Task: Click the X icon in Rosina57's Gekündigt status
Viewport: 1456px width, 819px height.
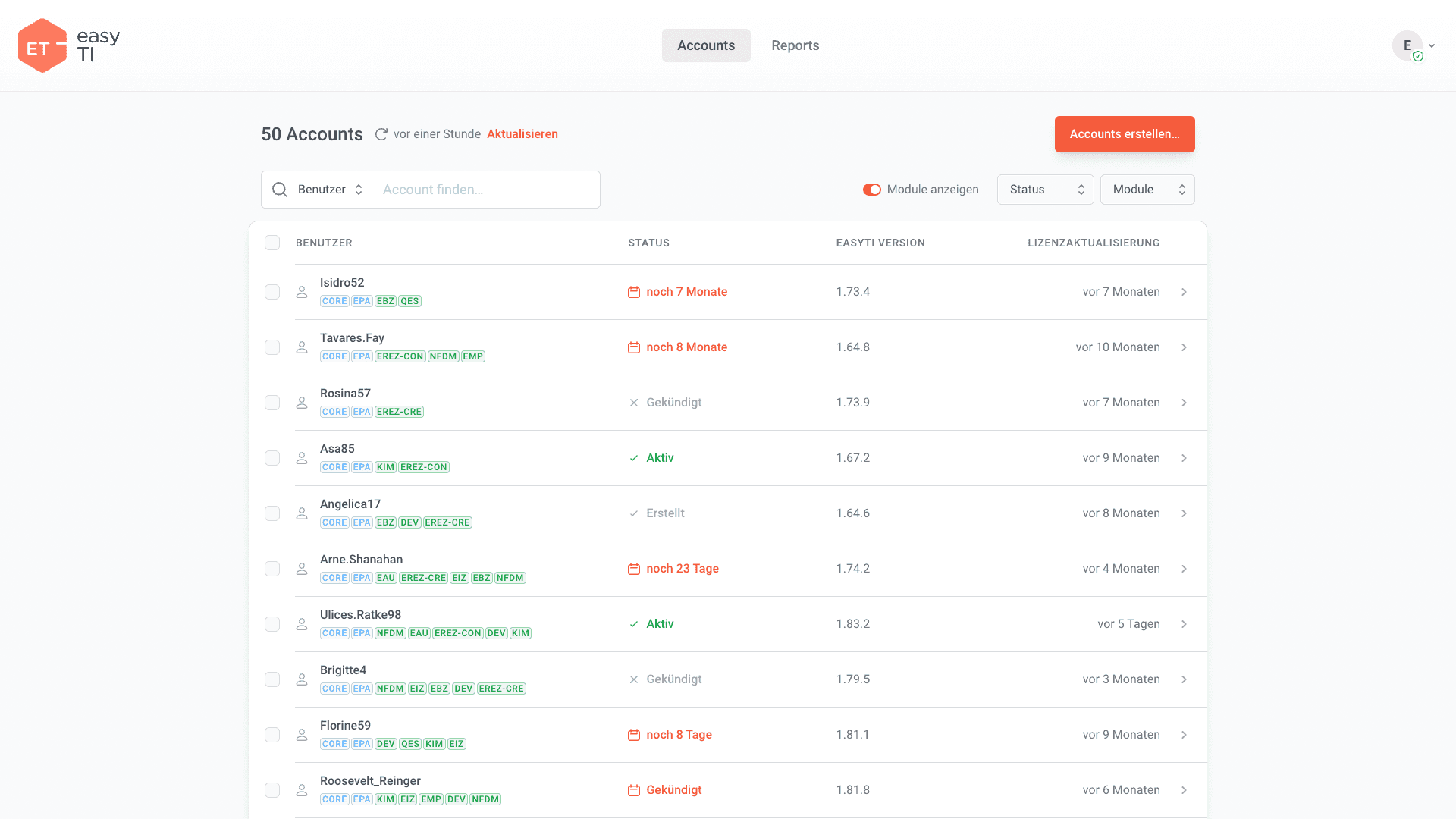Action: 634,403
